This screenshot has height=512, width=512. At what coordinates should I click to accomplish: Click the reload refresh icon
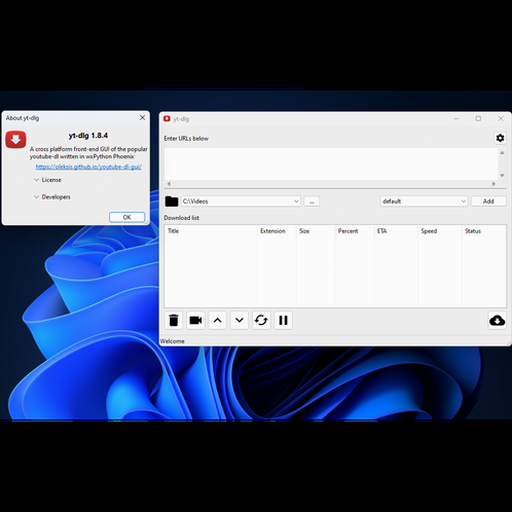pos(261,320)
